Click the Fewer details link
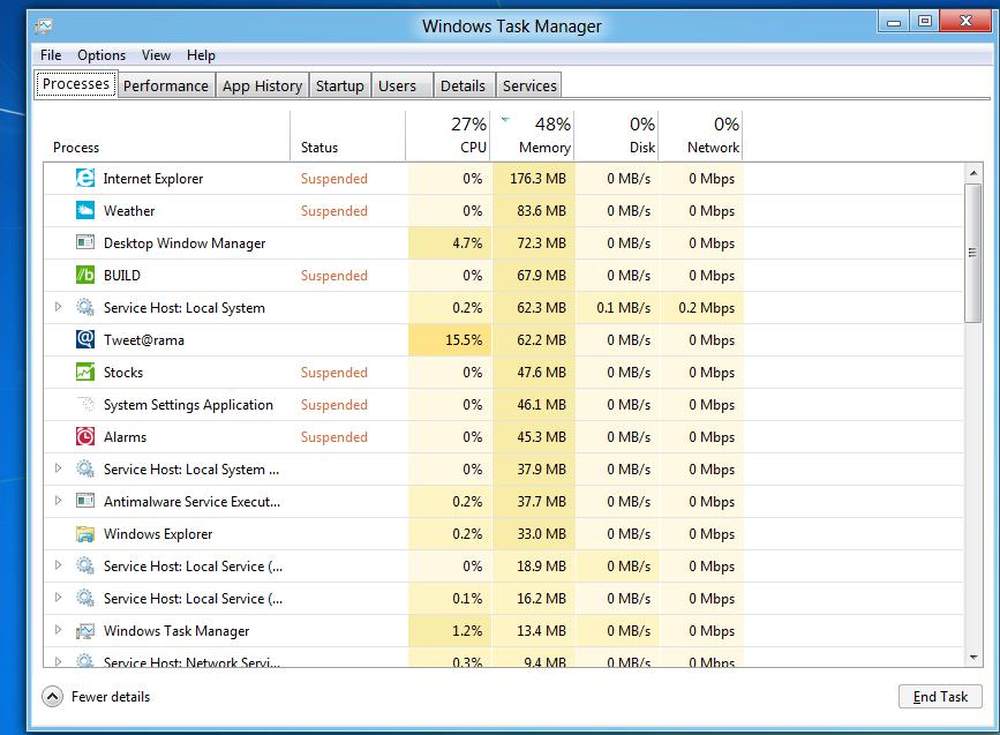 (x=110, y=697)
